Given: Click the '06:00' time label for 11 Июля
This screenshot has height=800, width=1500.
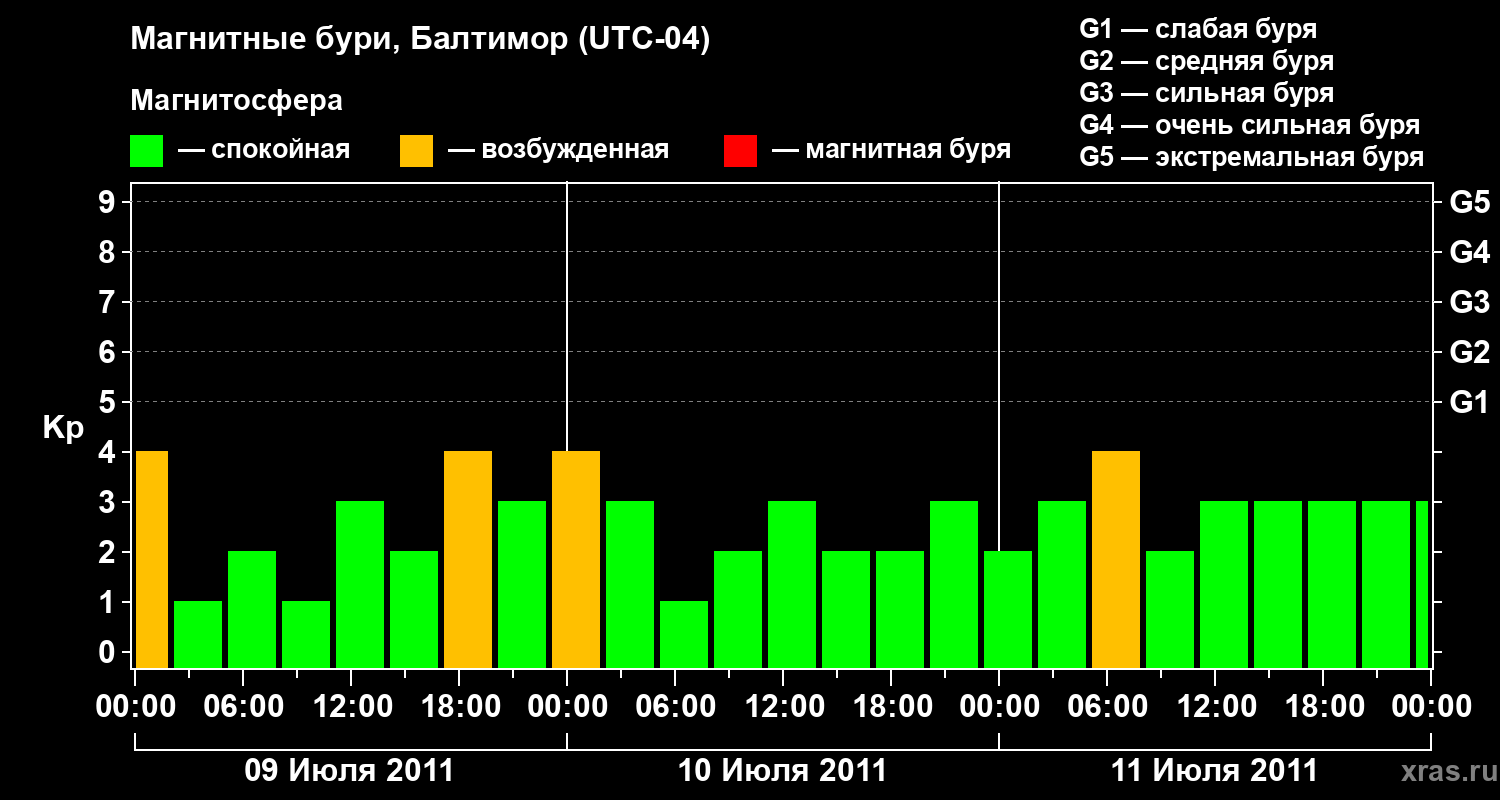Looking at the screenshot, I should (x=1107, y=707).
